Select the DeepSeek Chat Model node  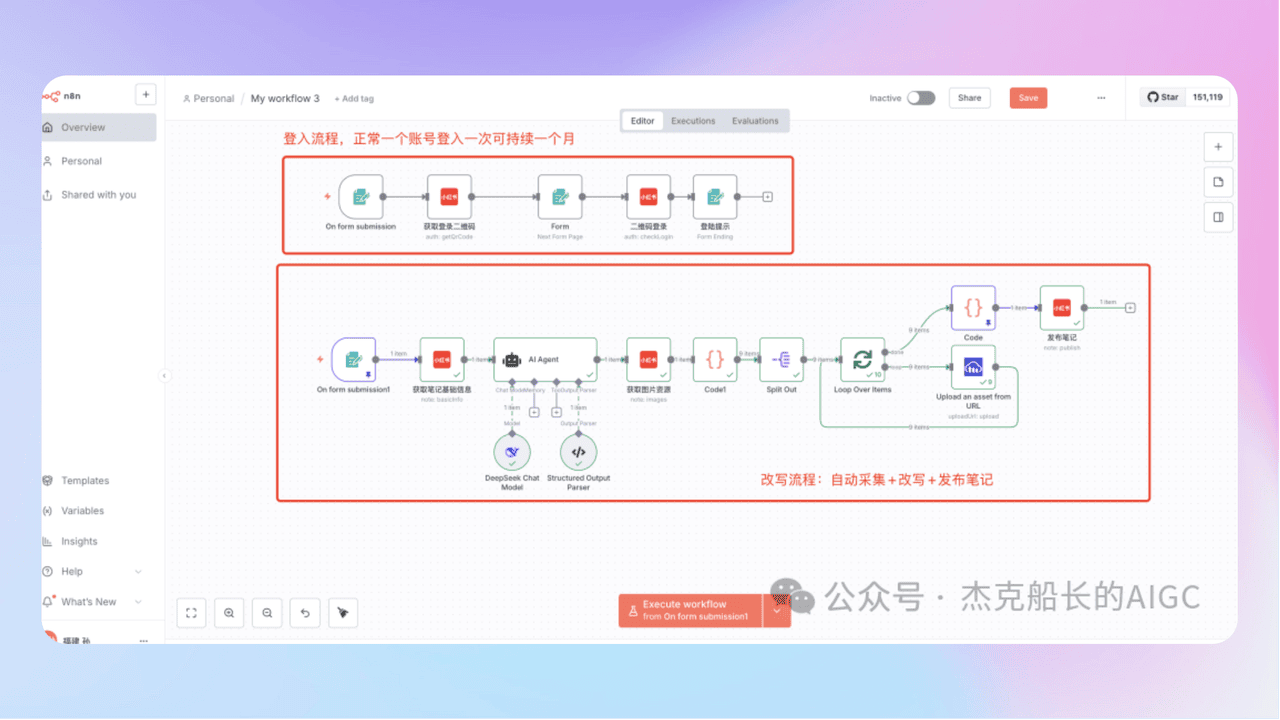point(512,453)
